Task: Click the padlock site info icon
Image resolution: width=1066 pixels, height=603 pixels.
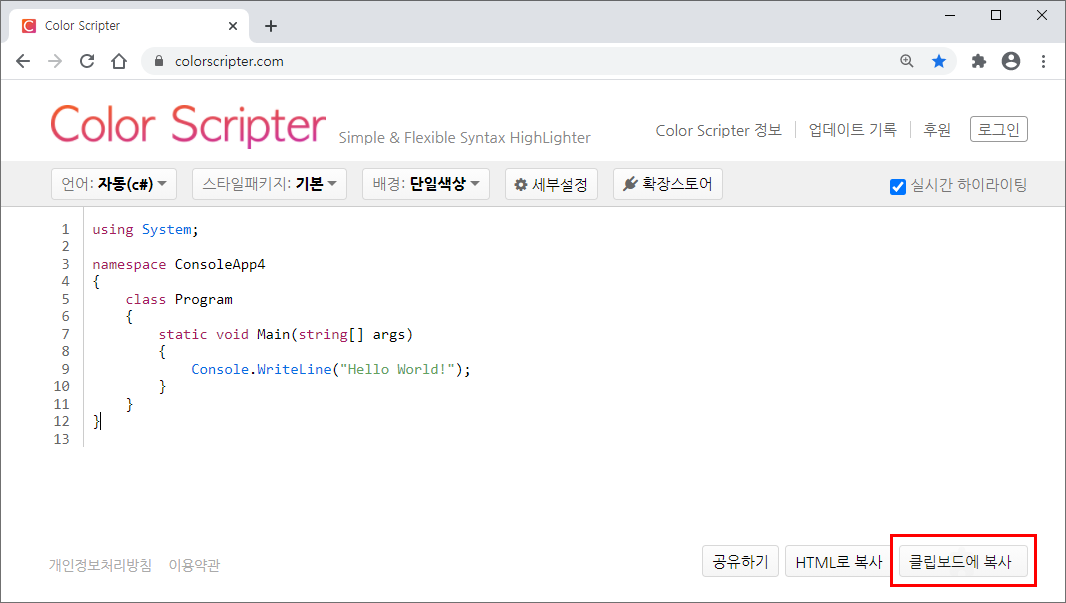Action: click(159, 61)
